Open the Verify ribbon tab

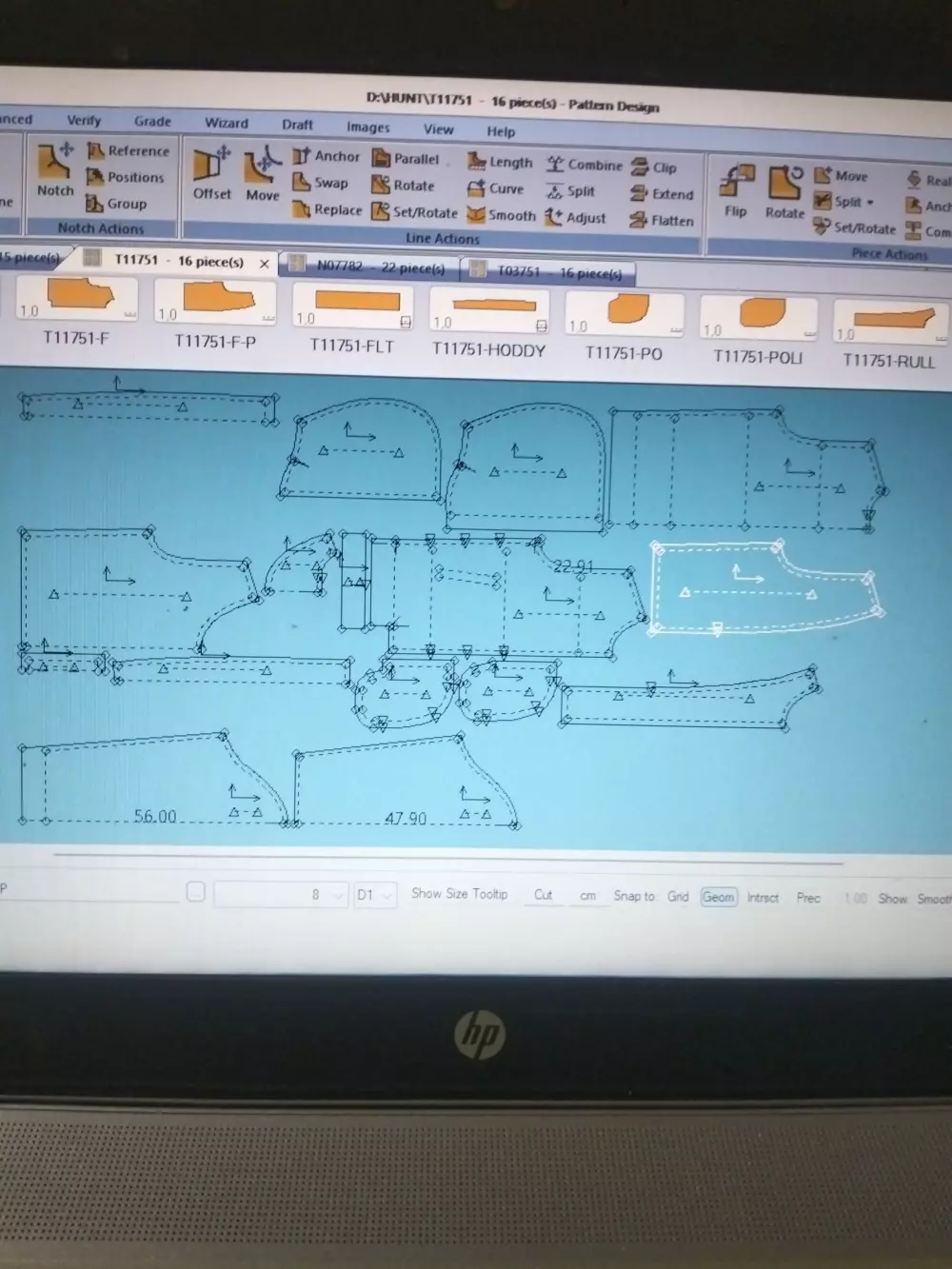(x=84, y=121)
